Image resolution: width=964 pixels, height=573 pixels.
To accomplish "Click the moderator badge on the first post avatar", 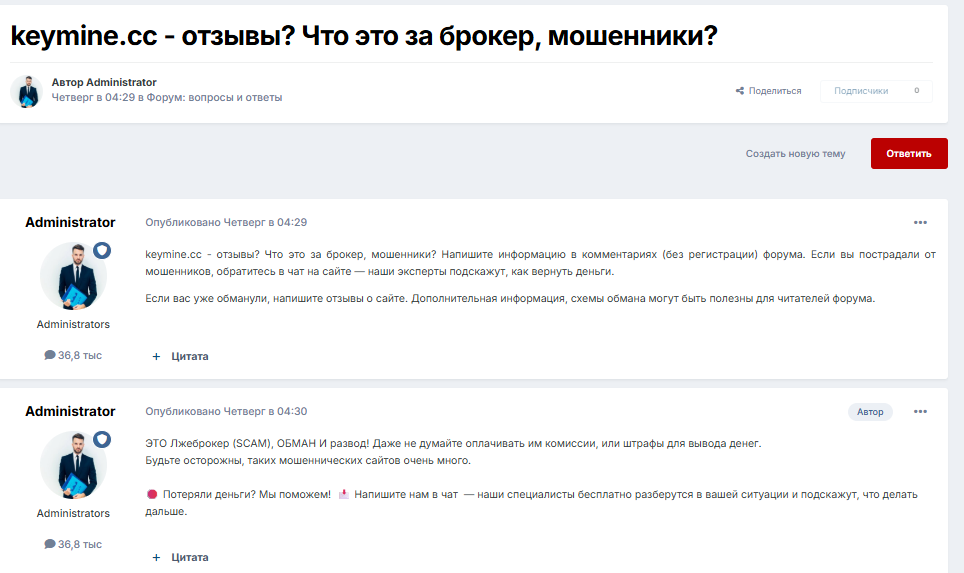I will tap(102, 250).
